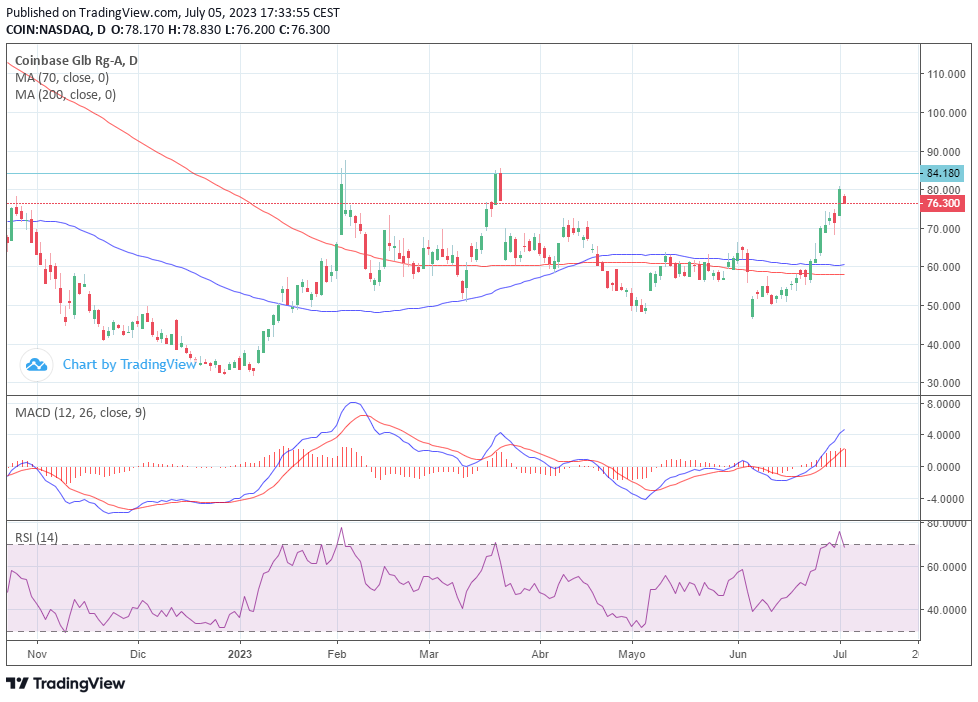Click the 'Published on TradingView.com' header text
This screenshot has height=702, width=978.
[92, 12]
